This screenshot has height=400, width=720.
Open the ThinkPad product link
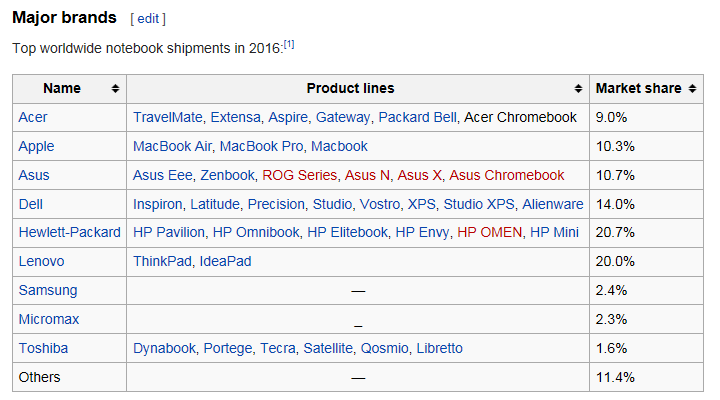(x=161, y=261)
